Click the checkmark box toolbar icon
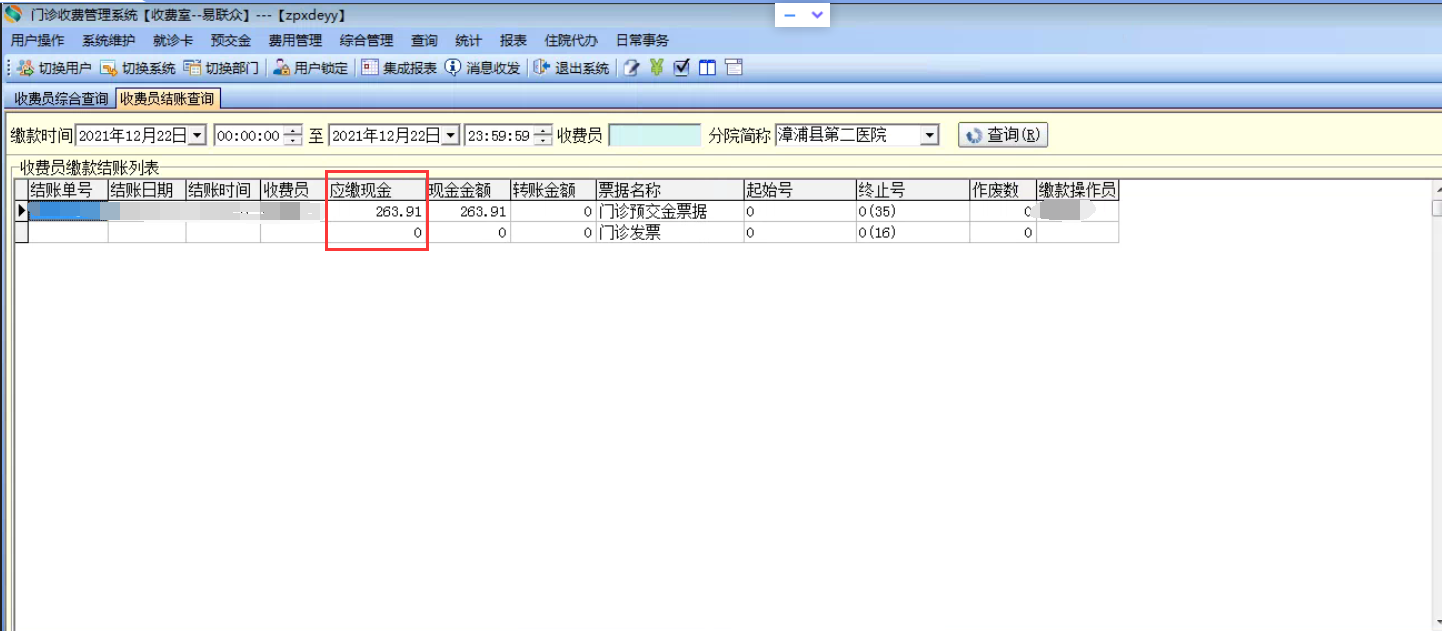 pyautogui.click(x=682, y=68)
